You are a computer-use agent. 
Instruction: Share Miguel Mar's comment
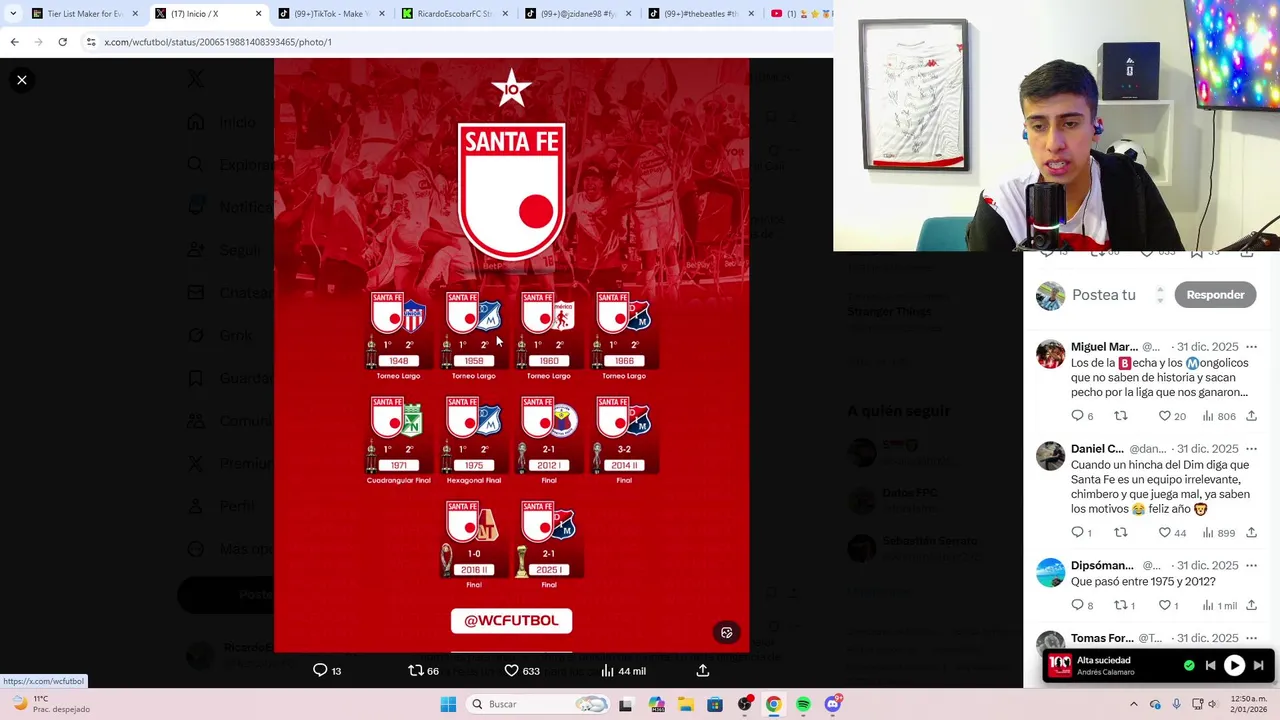(1251, 416)
